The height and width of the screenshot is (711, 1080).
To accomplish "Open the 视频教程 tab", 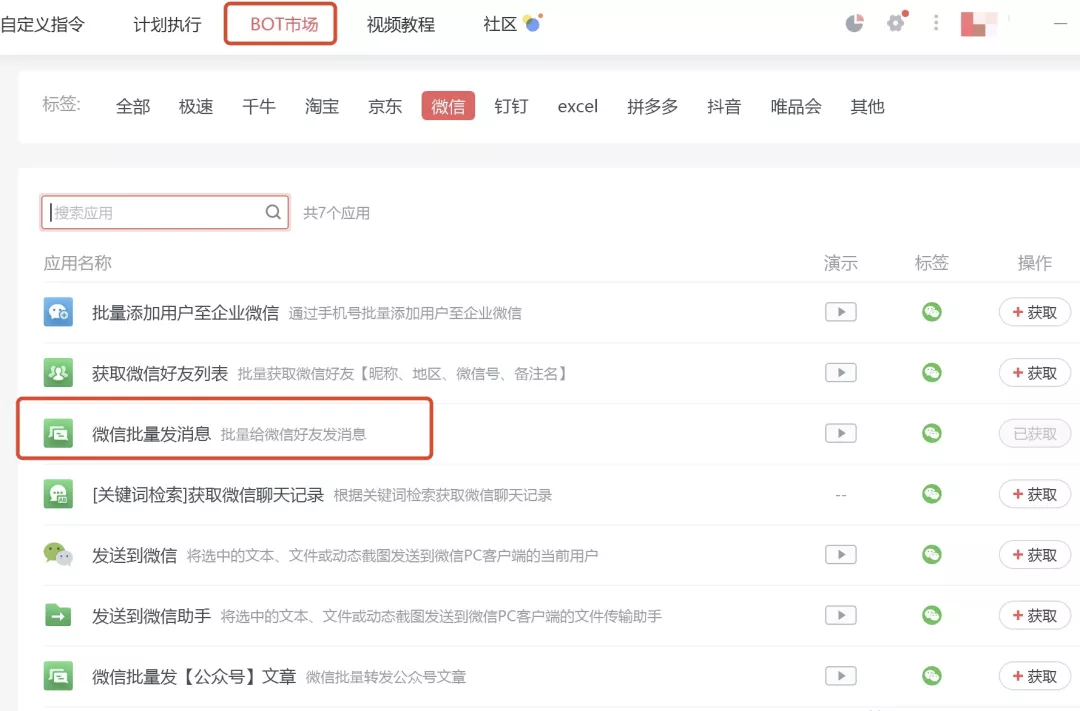I will click(x=401, y=24).
